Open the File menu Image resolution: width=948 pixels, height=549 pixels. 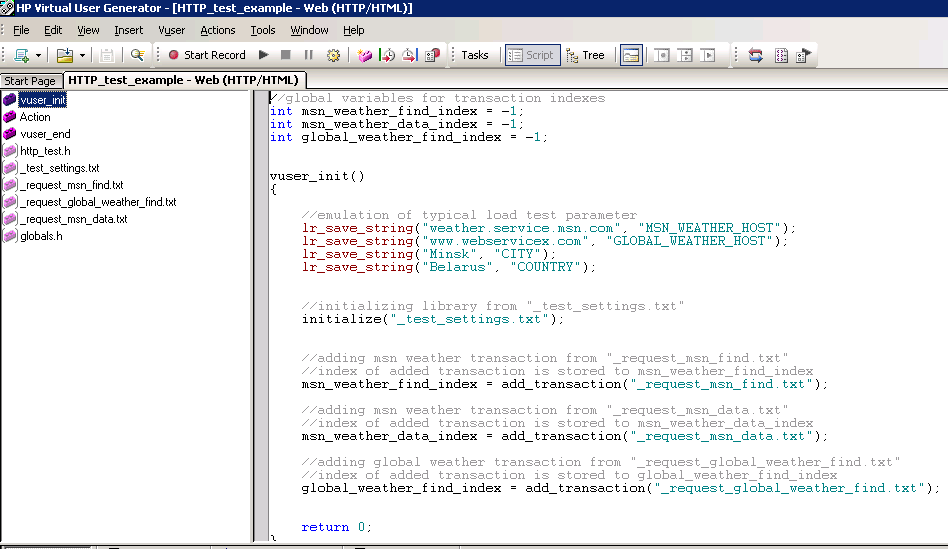(x=21, y=30)
